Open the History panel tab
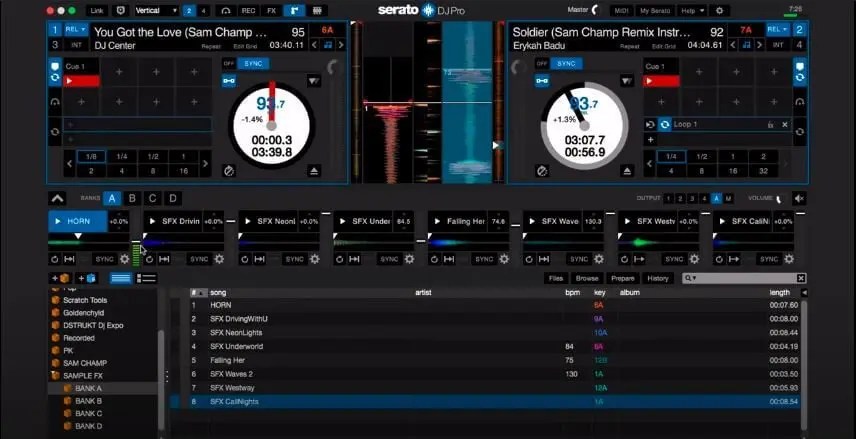856x439 pixels. (x=657, y=278)
